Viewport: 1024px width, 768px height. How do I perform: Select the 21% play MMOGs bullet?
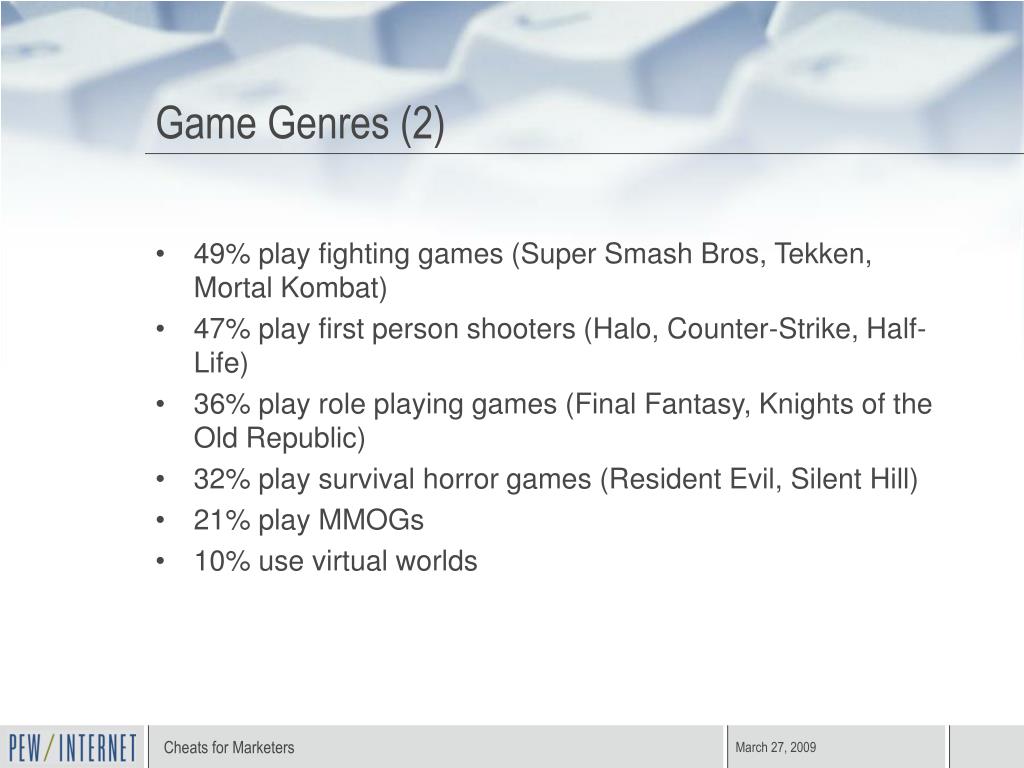[x=308, y=520]
